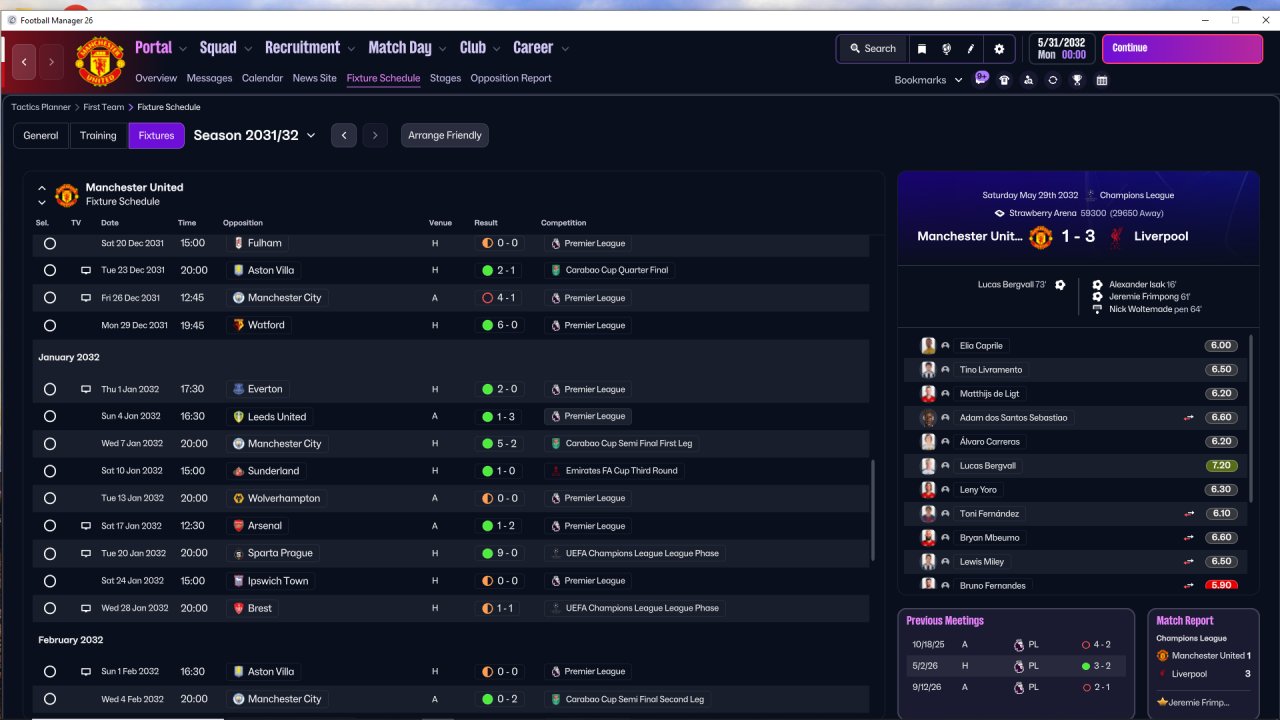Select the General view button

point(41,135)
